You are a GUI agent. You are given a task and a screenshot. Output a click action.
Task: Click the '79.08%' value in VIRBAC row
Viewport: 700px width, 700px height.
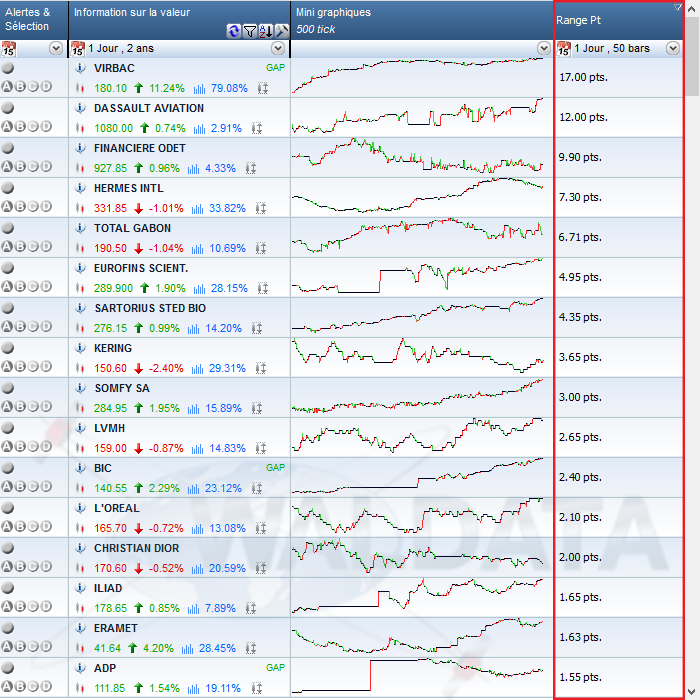(229, 88)
